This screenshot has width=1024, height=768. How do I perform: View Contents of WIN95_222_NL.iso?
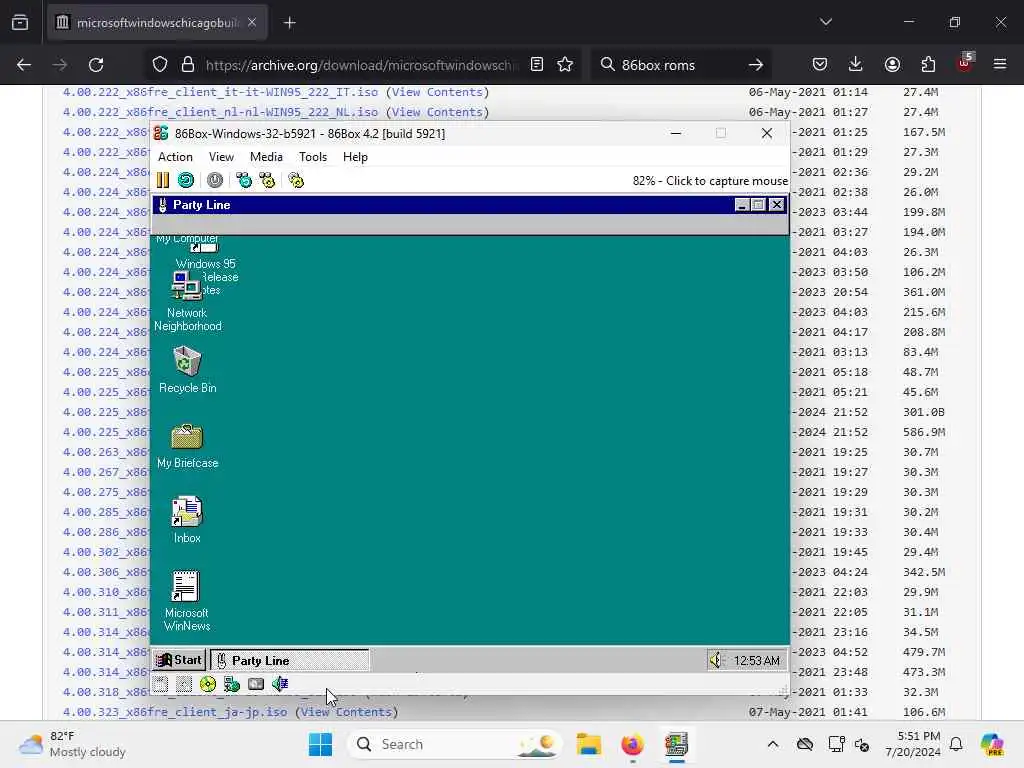pyautogui.click(x=437, y=112)
